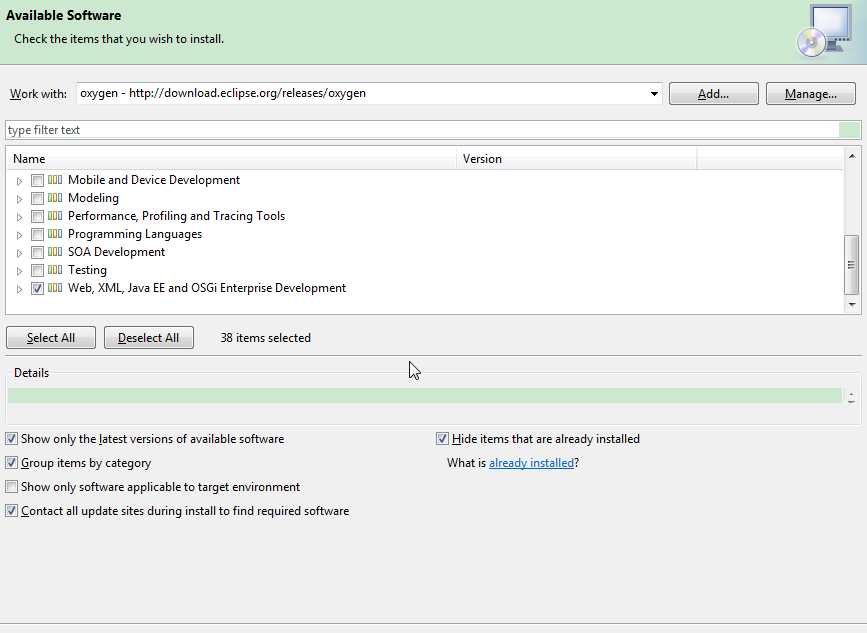Click the Details pane scroll stepper
867x633 pixels.
[851, 397]
